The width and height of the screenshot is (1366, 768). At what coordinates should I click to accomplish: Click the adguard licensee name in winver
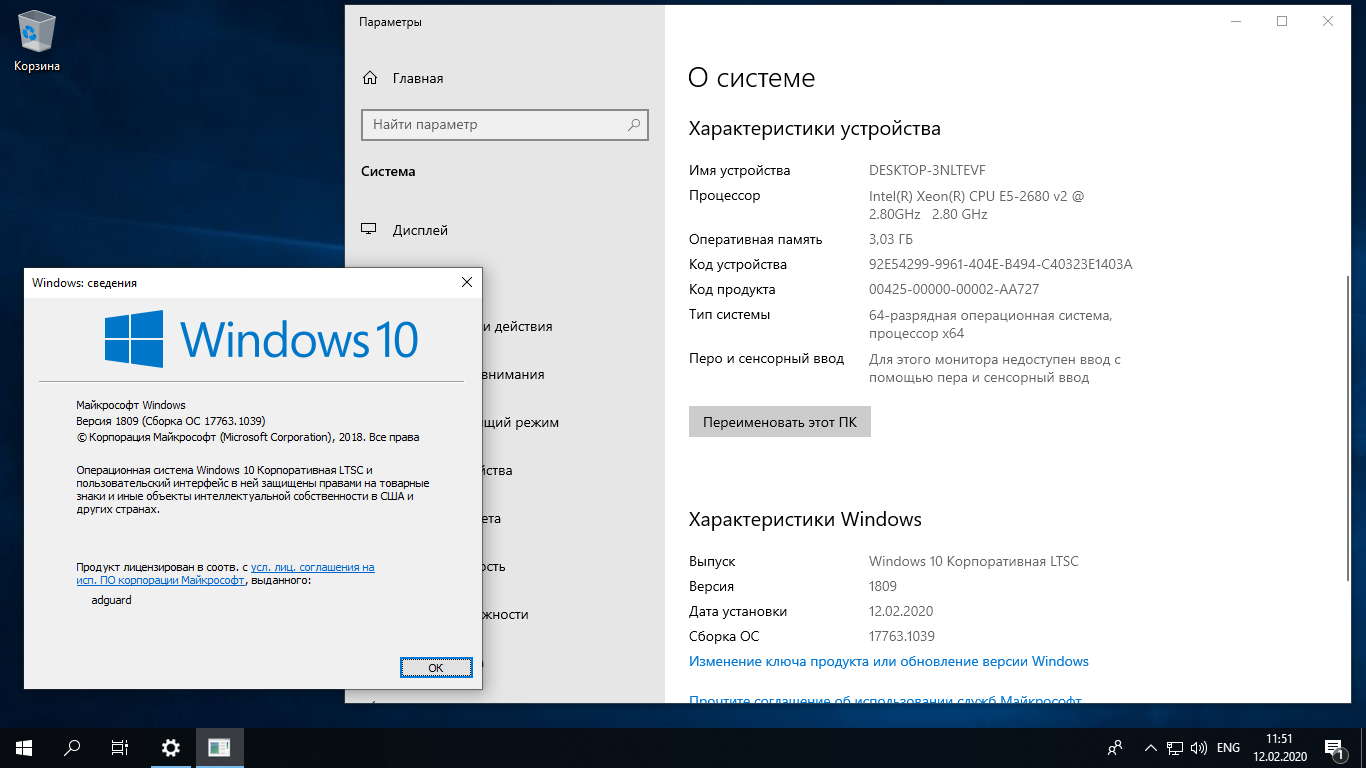click(111, 600)
